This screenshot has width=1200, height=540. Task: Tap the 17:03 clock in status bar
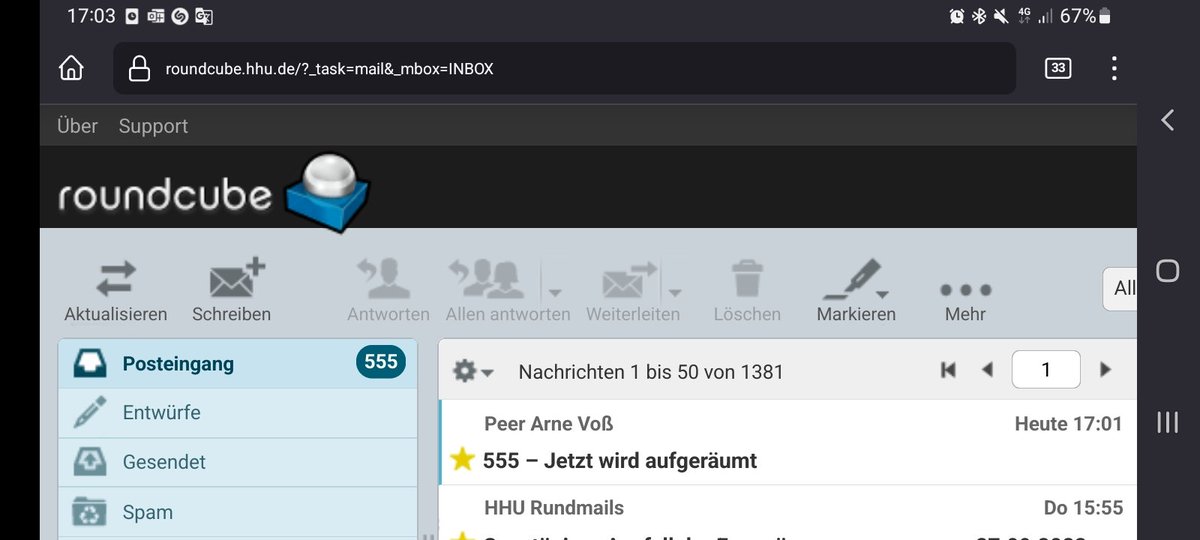click(x=91, y=16)
